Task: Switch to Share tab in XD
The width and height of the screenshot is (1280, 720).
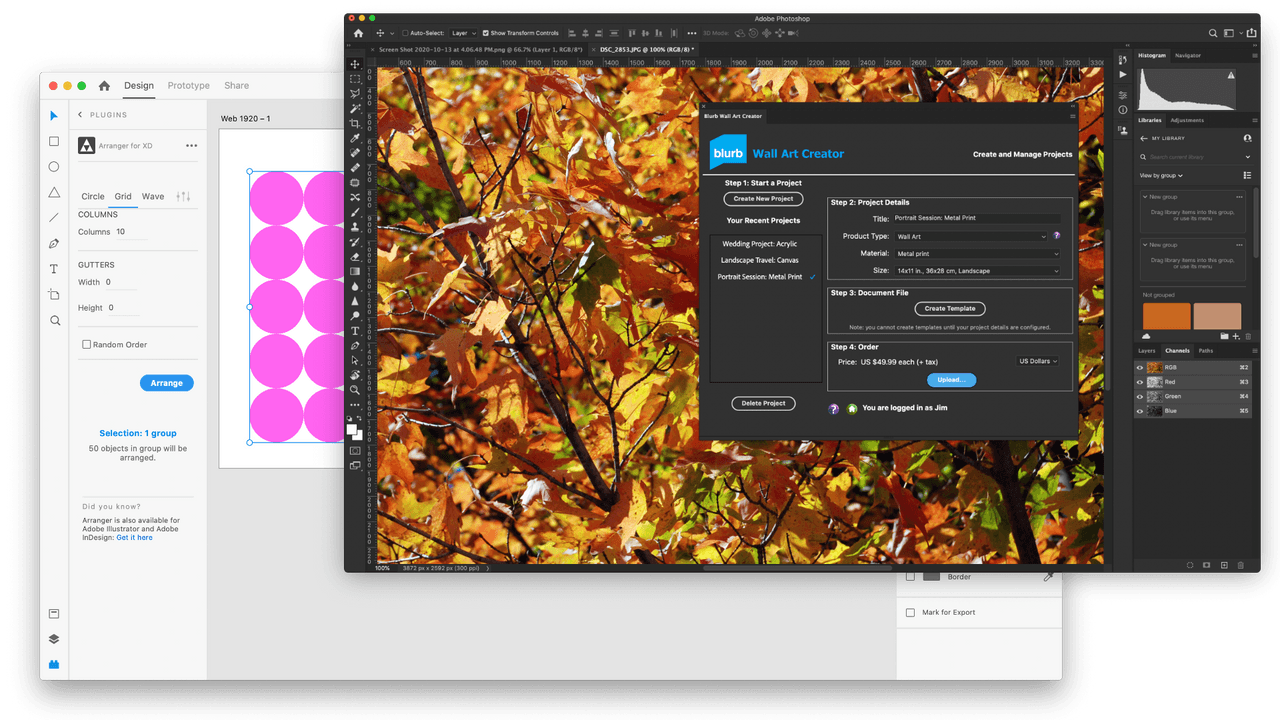Action: pos(237,86)
